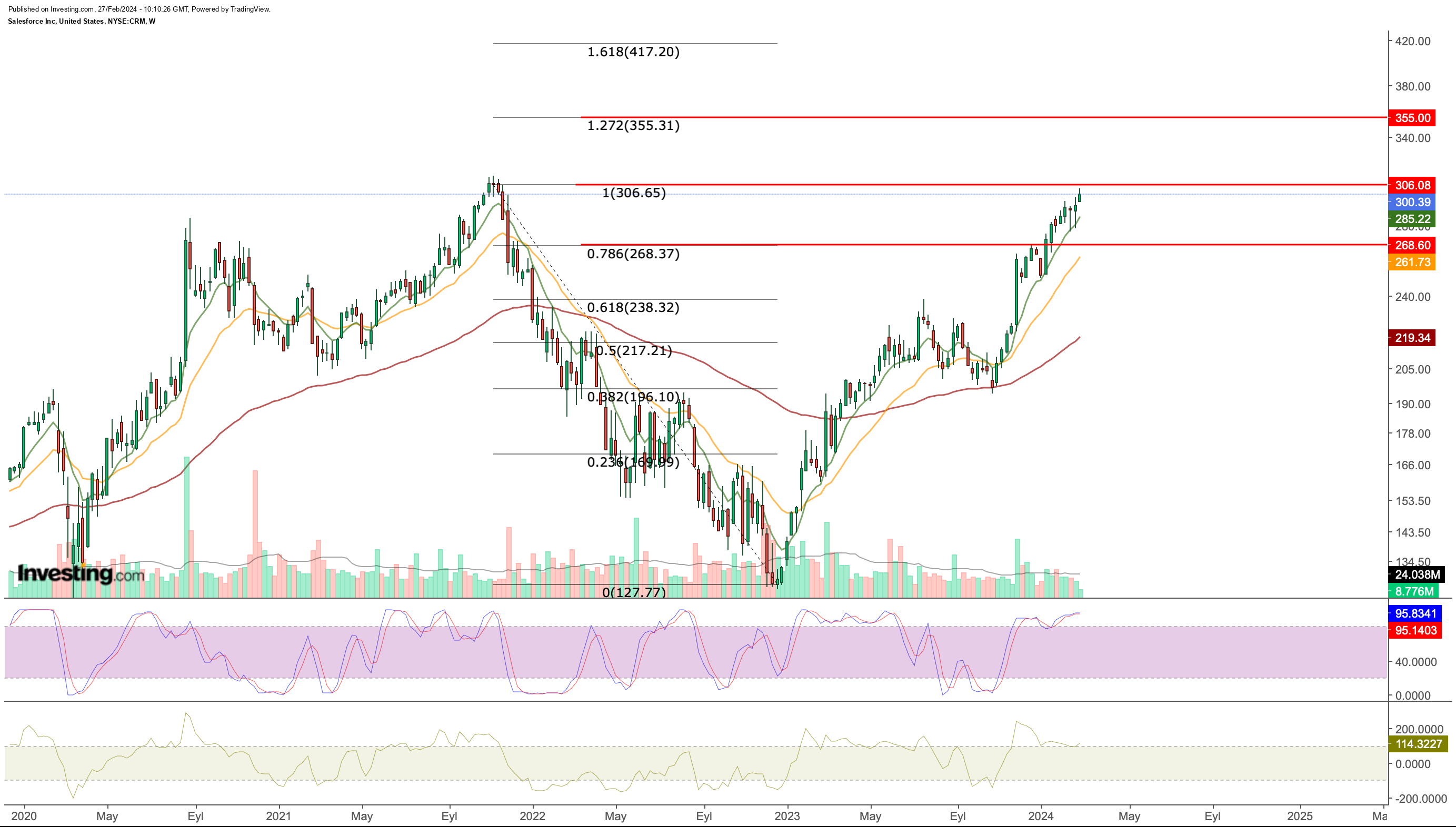Click the 355.00 red price label
Viewport: 1456px width, 827px height.
point(1412,117)
